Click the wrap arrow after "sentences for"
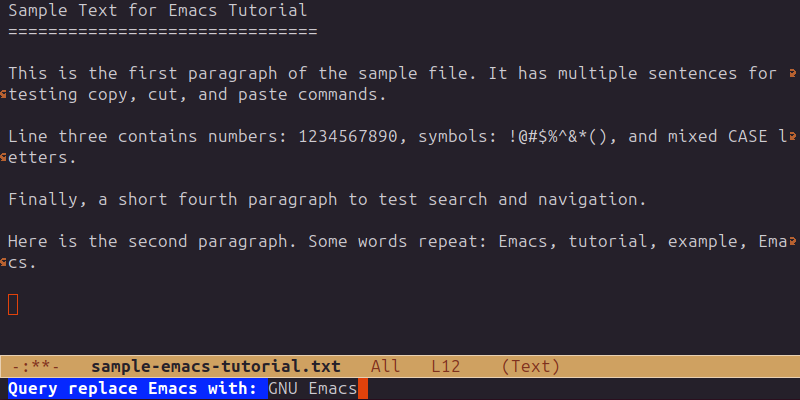 [x=793, y=73]
